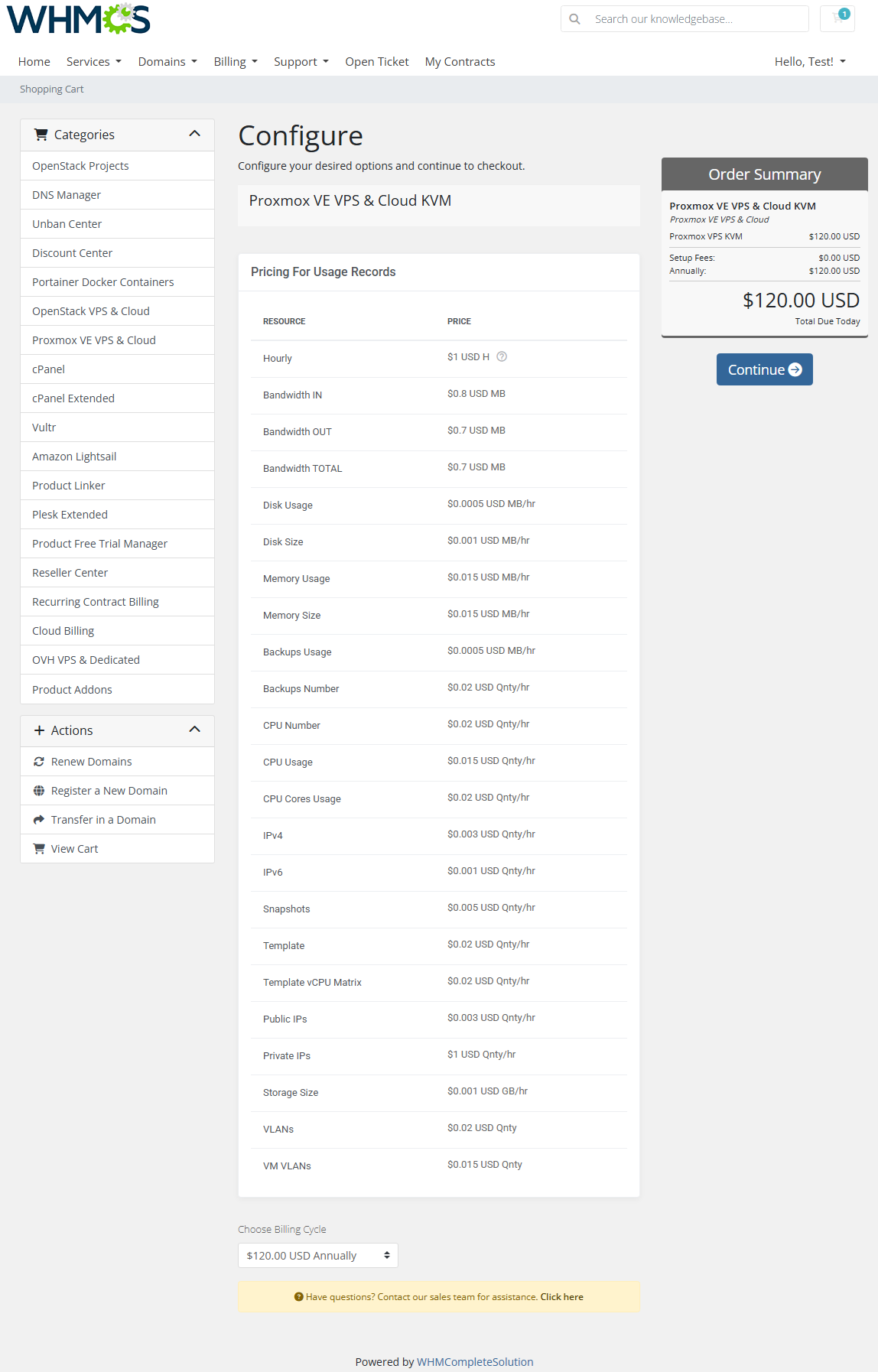Select Portainer Docker Containers category
The height and width of the screenshot is (1372, 878).
[117, 282]
